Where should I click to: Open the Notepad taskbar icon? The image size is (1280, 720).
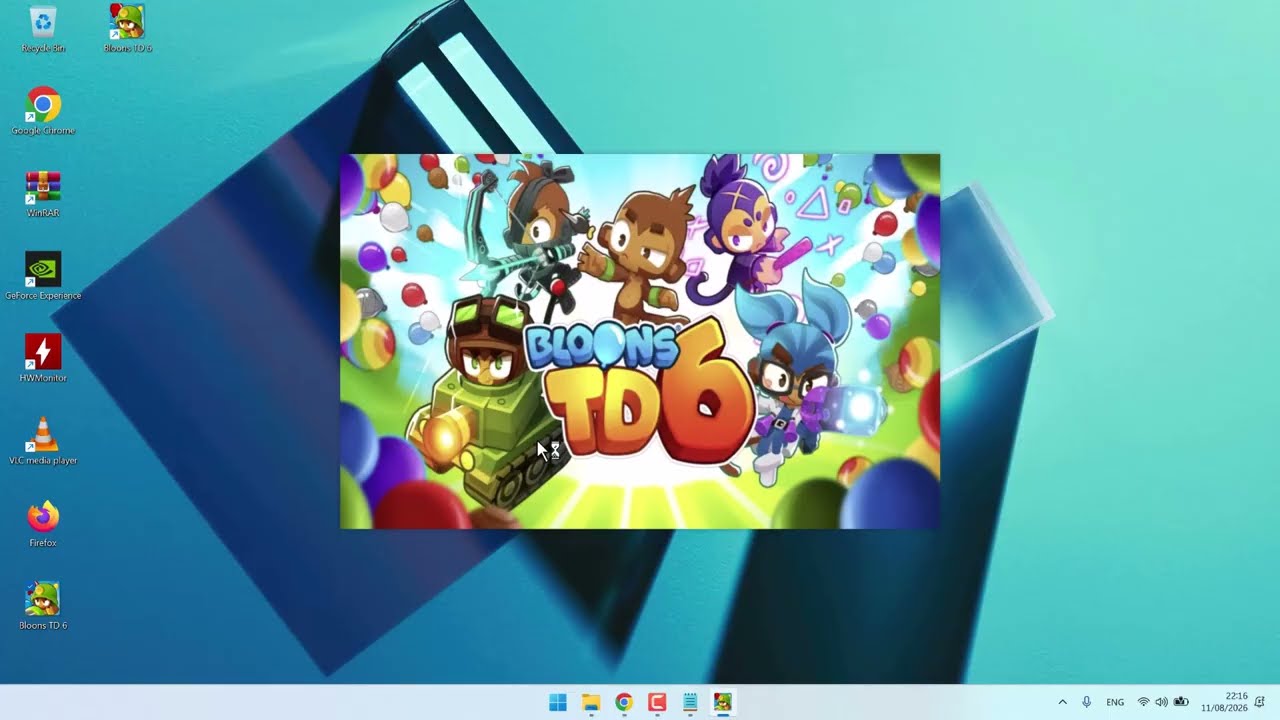690,702
